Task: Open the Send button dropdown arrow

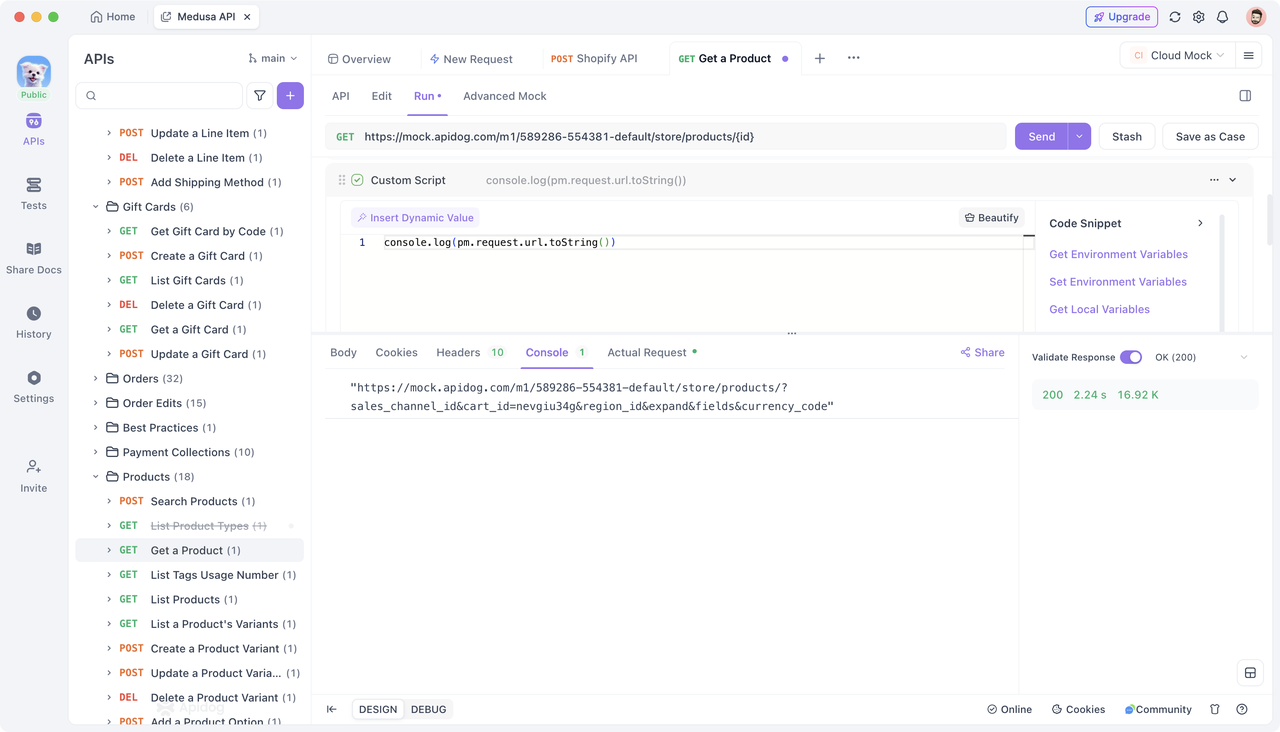Action: (1079, 137)
